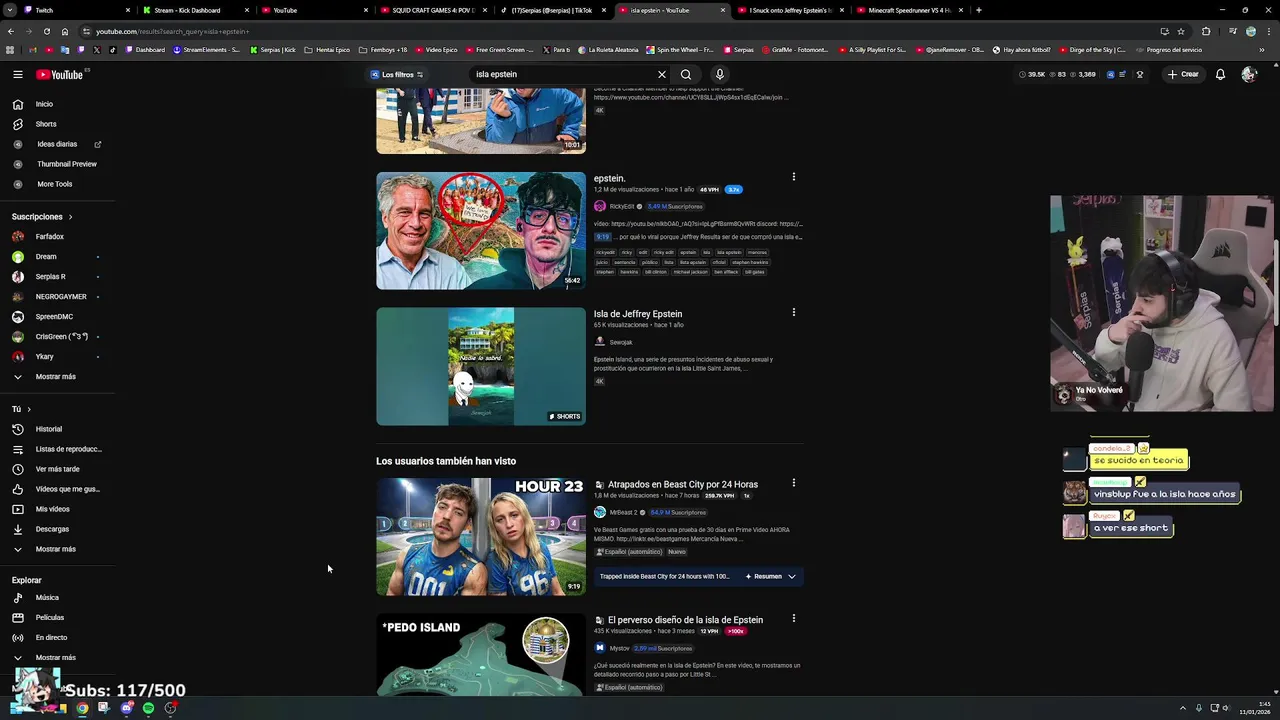Click taskbar clock showing 11/01/2026
The height and width of the screenshot is (720, 1280).
point(1254,708)
